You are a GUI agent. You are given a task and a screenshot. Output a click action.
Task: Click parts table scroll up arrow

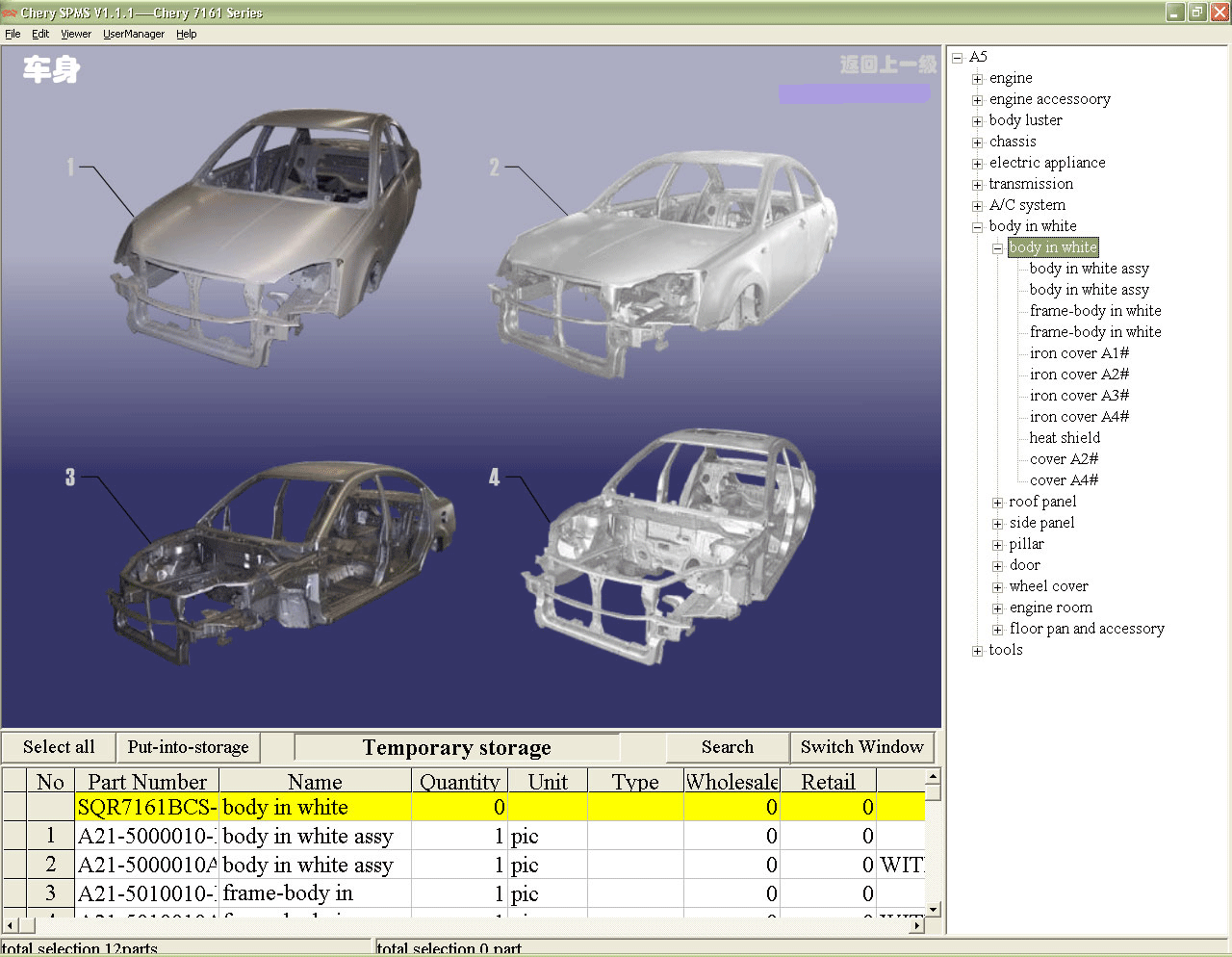click(933, 776)
